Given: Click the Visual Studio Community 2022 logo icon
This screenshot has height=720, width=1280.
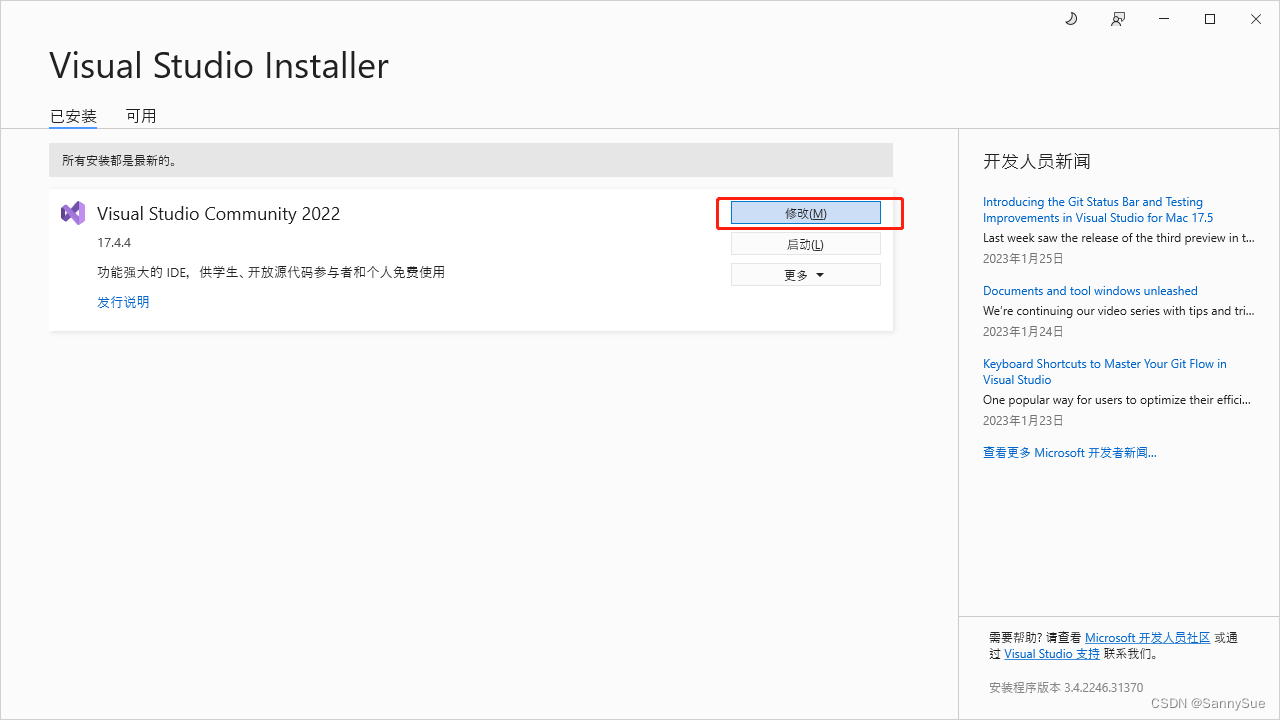Looking at the screenshot, I should 73,213.
